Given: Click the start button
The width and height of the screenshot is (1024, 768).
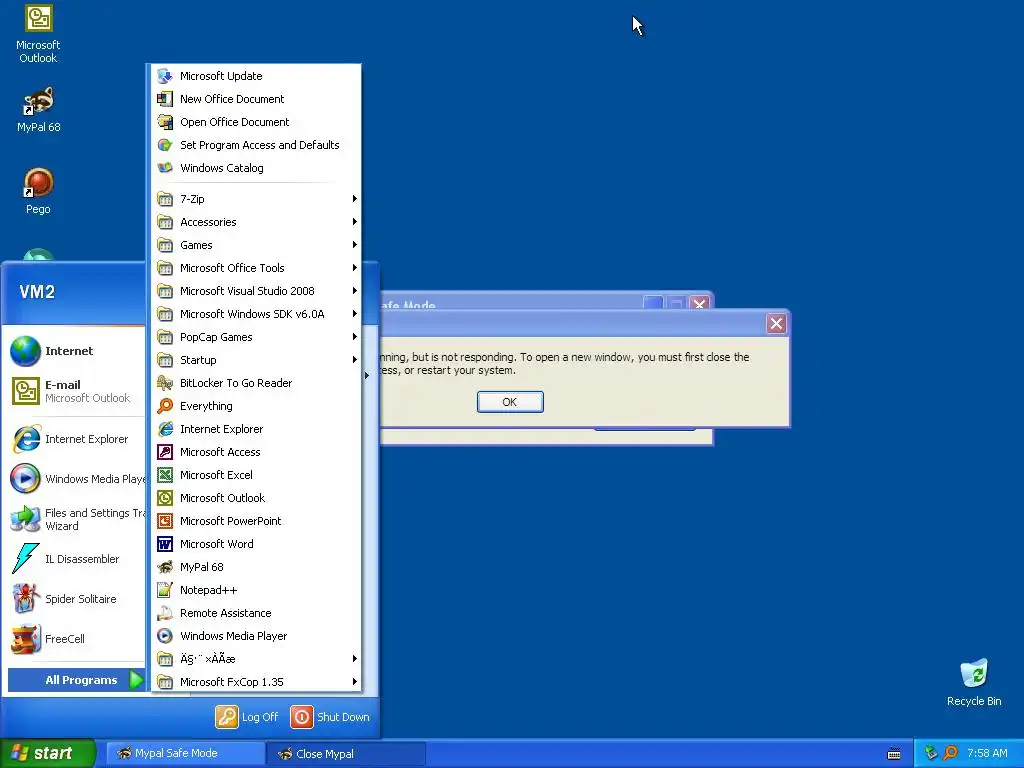Looking at the screenshot, I should coord(48,753).
